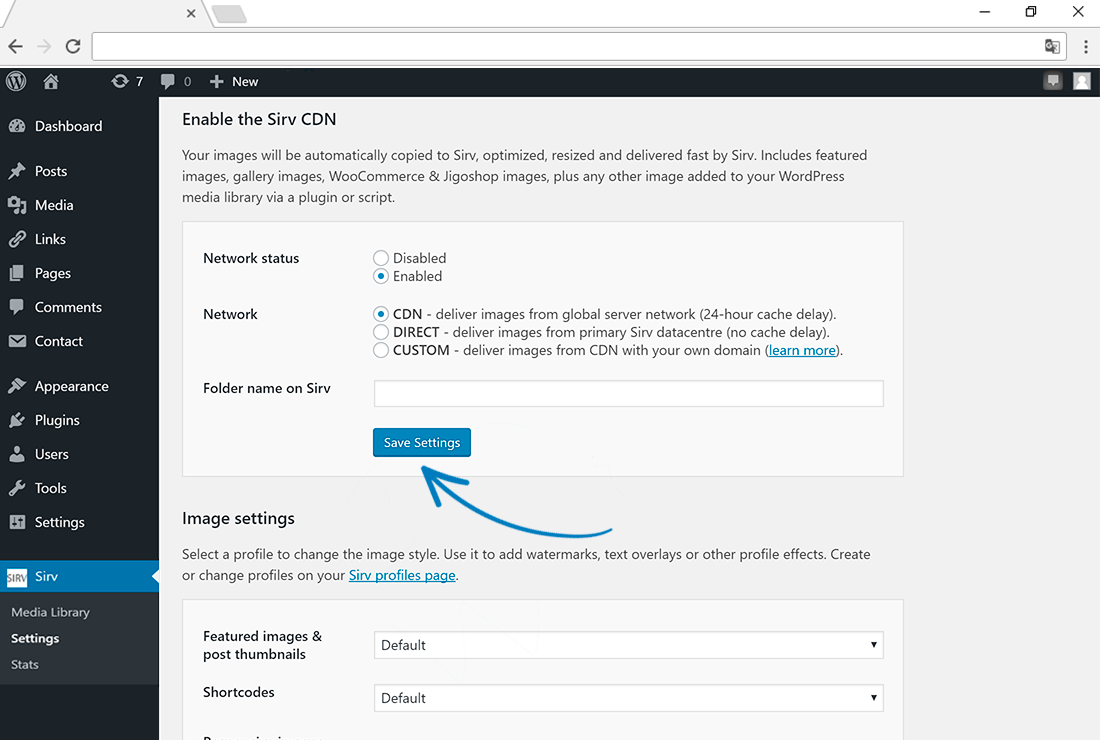Open Chrome's three-dot menu

[1086, 46]
